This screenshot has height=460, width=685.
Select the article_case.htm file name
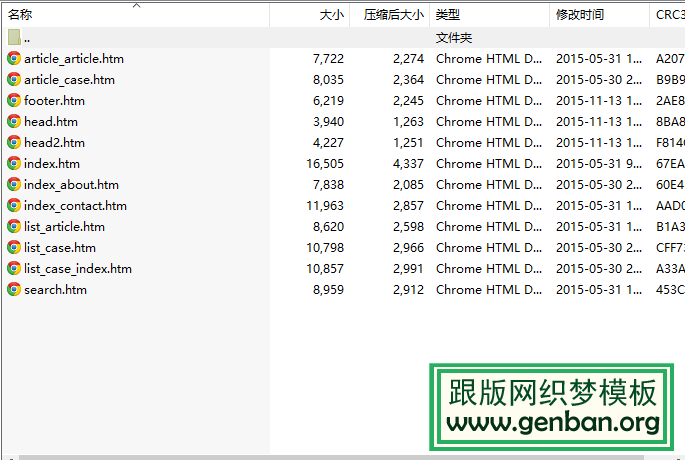click(x=69, y=80)
